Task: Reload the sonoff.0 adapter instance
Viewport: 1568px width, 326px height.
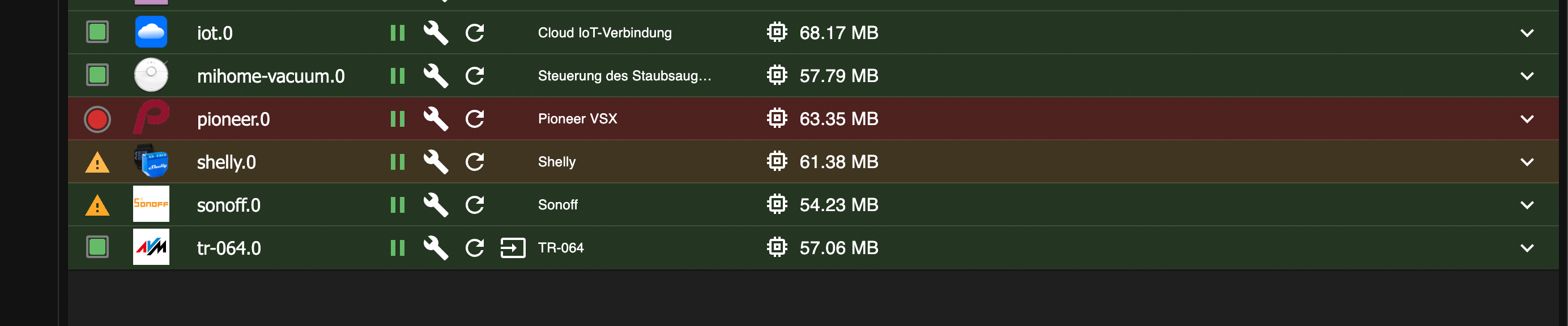Action: [x=474, y=205]
